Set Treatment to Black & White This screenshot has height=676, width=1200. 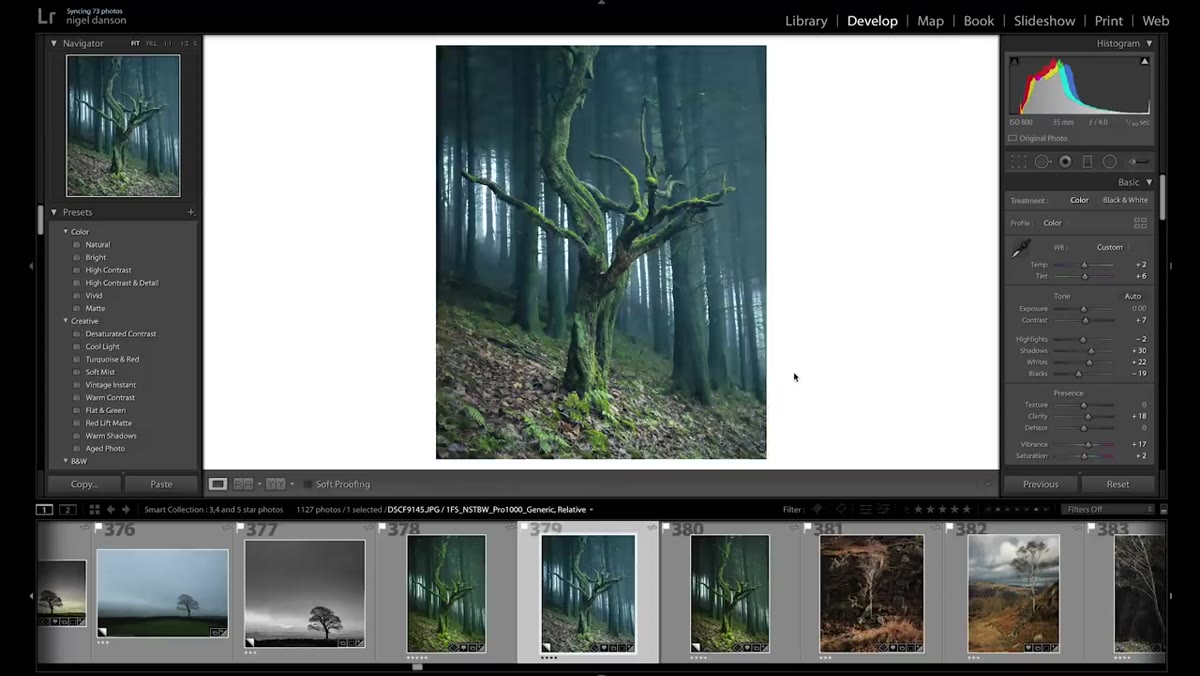(1125, 200)
